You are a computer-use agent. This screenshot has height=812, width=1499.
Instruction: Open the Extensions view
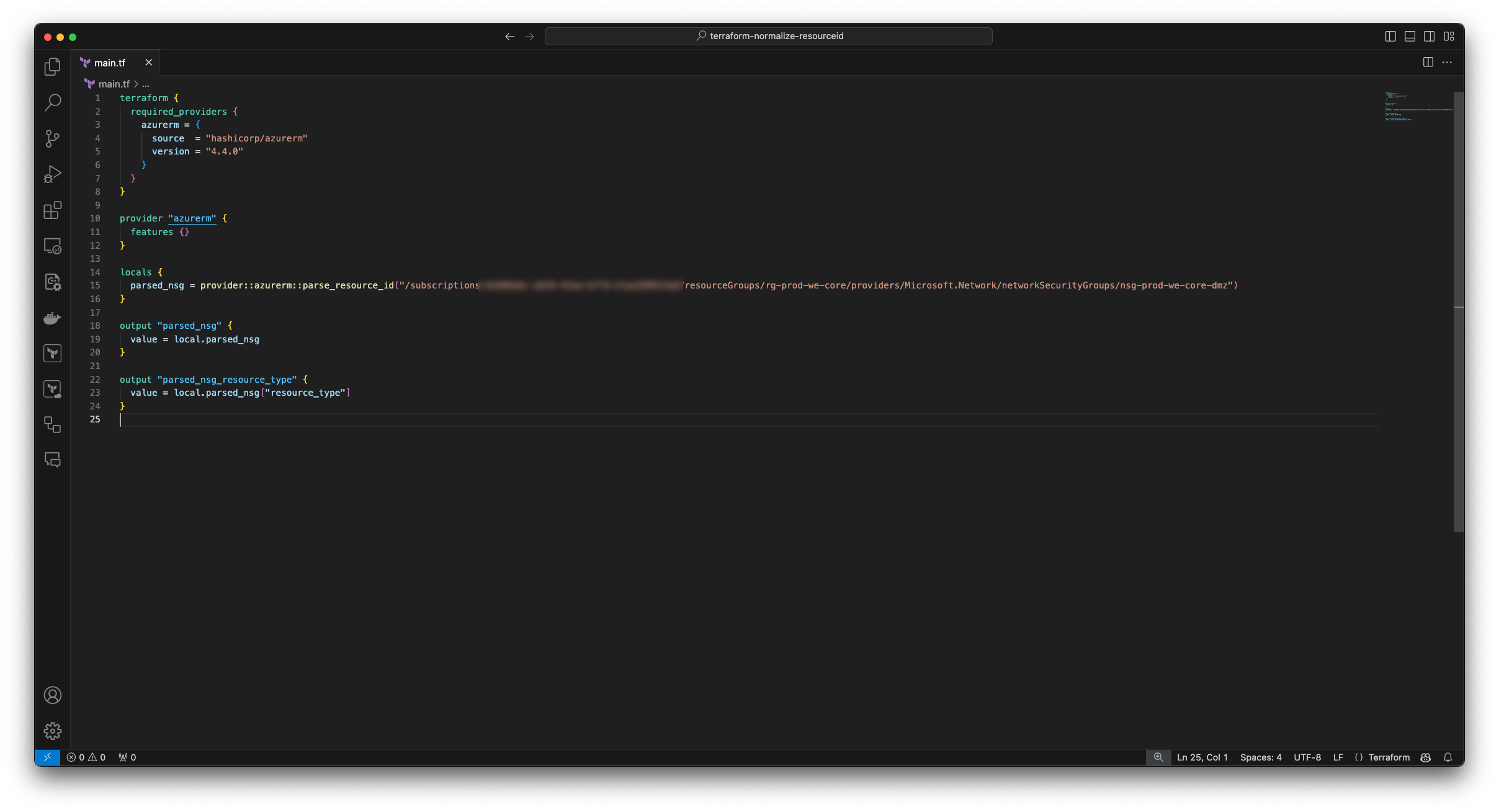click(52, 210)
